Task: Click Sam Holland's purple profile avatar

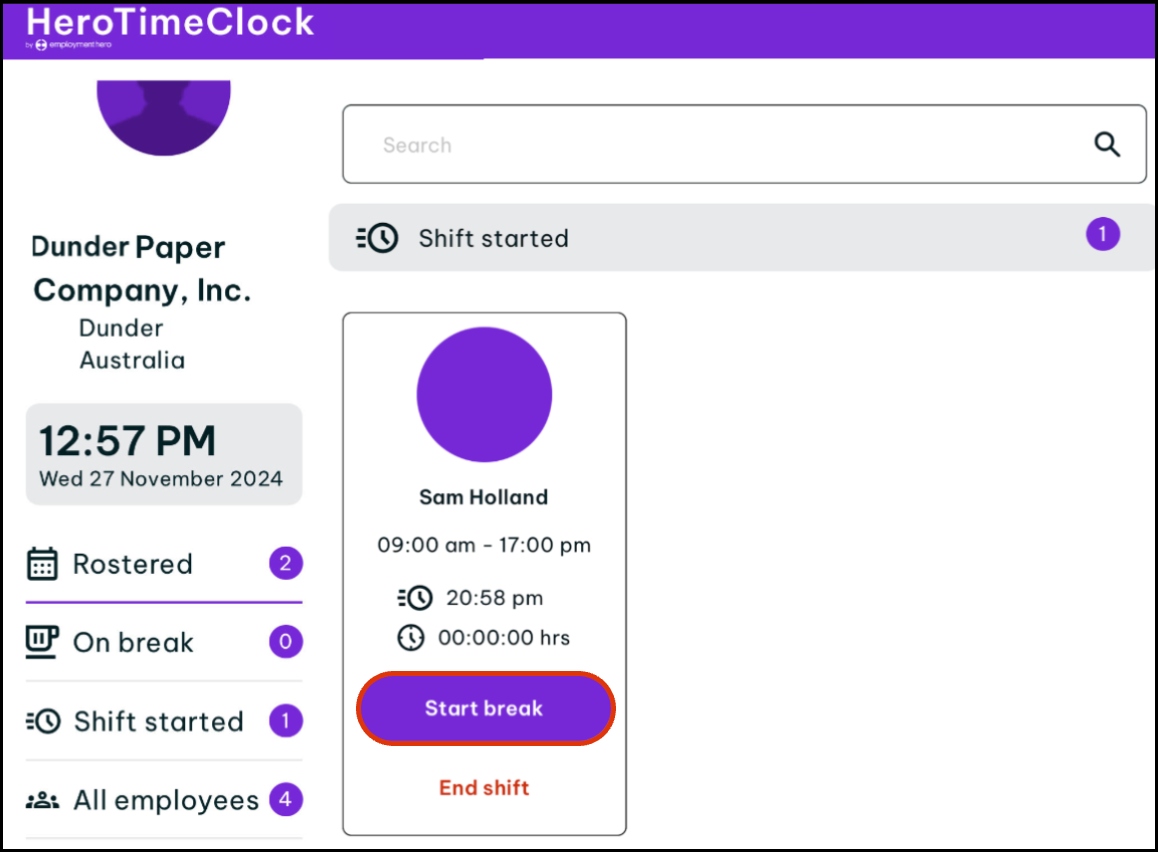Action: (x=484, y=394)
